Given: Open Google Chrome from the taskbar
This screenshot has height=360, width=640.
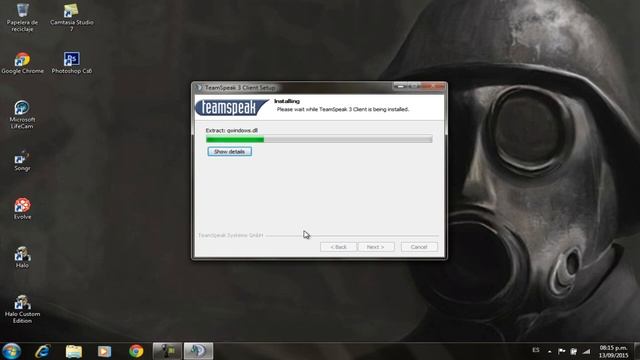Looking at the screenshot, I should point(136,351).
